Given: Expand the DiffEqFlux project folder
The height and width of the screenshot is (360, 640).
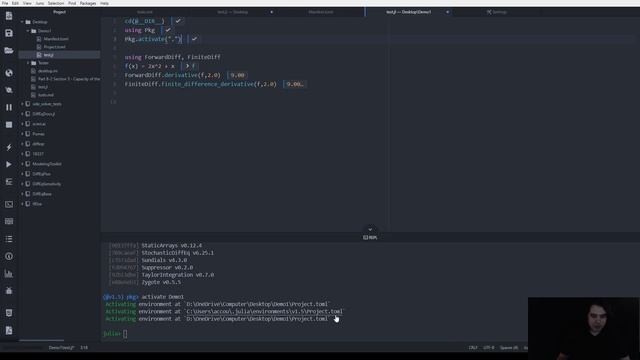Looking at the screenshot, I should pyautogui.click(x=22, y=174).
